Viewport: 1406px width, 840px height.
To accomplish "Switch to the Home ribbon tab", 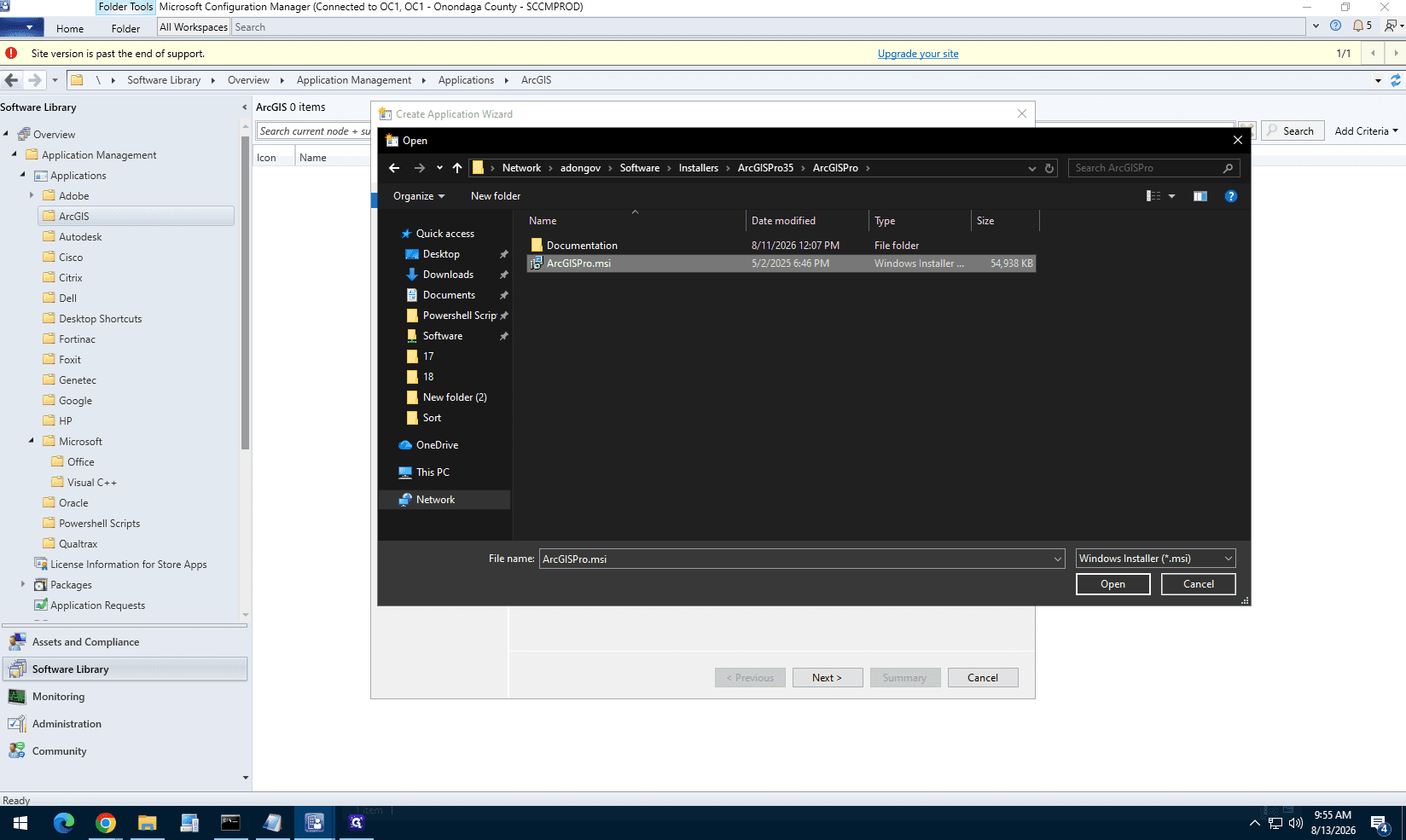I will click(70, 28).
